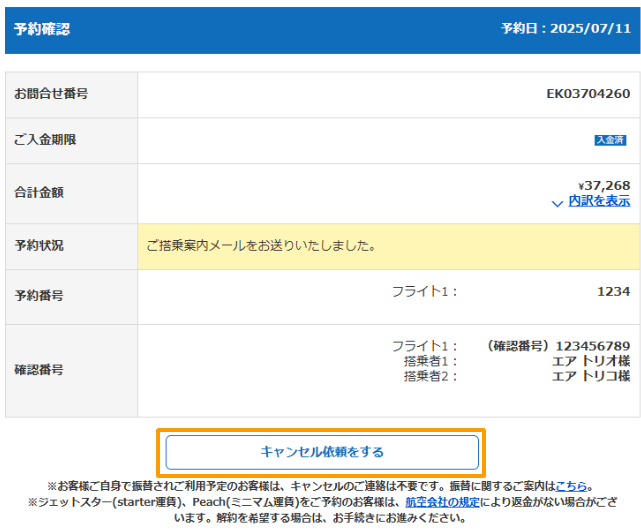Click the 予約日 2025/07/11 date text

pyautogui.click(x=565, y=29)
